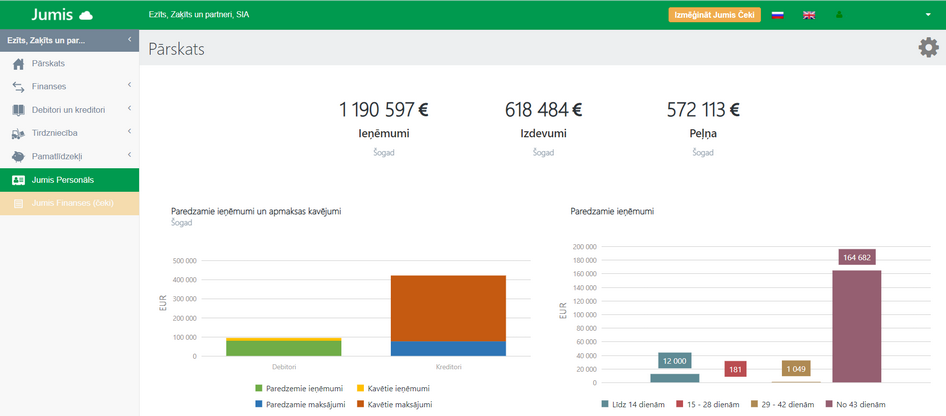Screen dimensions: 946x416
Task: Toggle Kavētie maksājumi legend swatch
Action: (x=361, y=404)
